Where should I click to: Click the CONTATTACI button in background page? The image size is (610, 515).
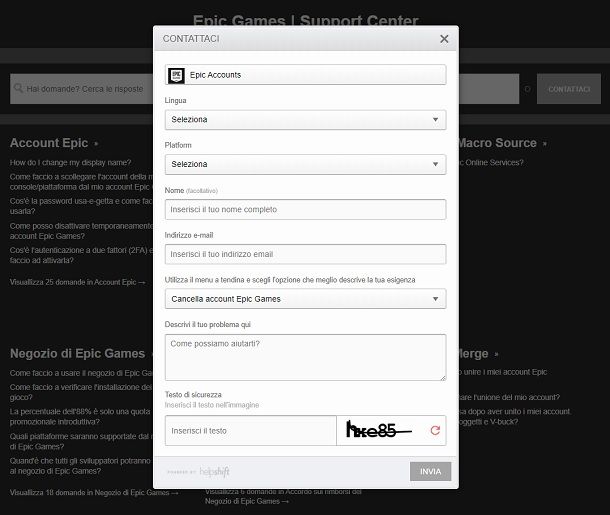pyautogui.click(x=569, y=89)
